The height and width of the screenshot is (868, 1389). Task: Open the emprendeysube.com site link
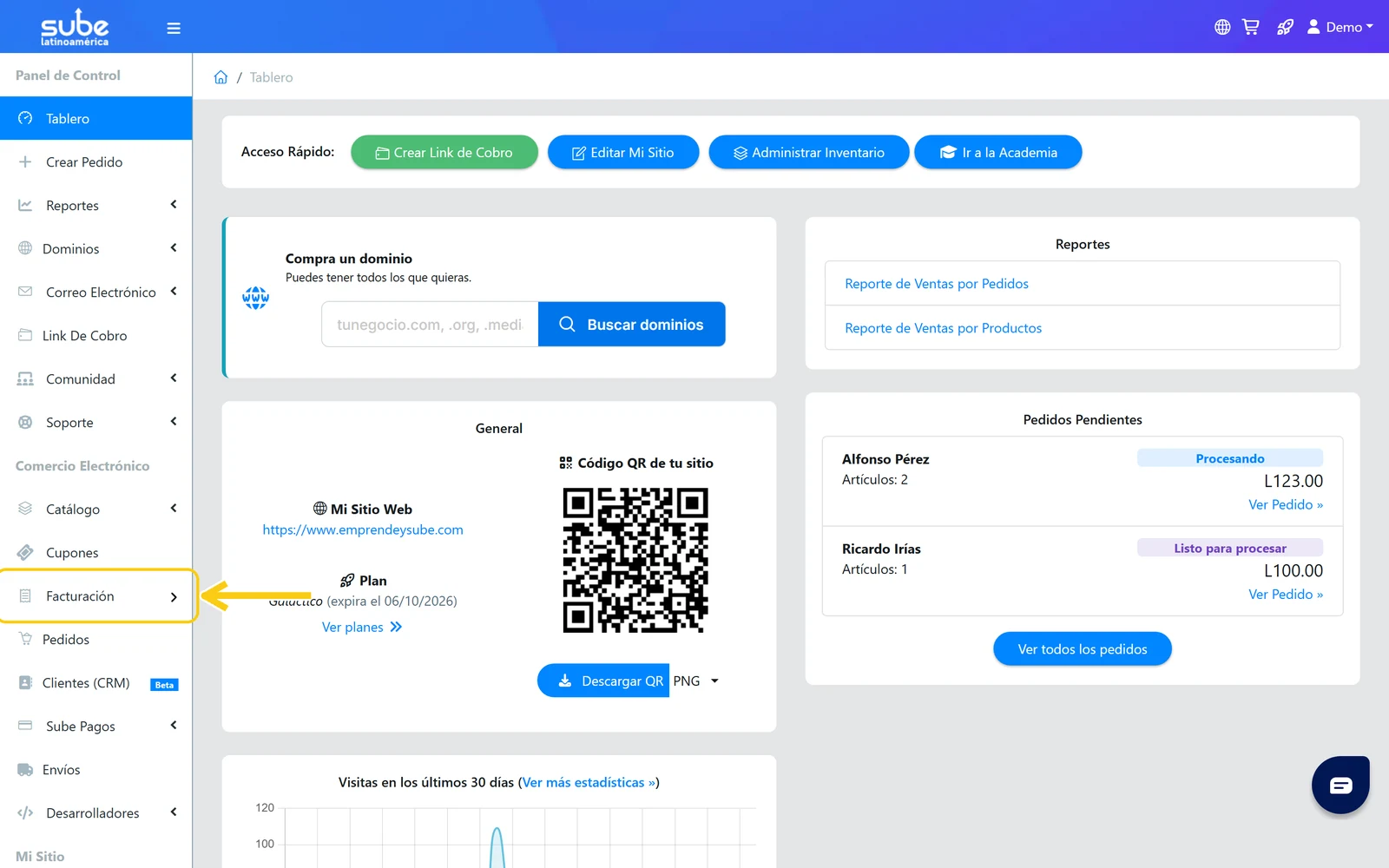[x=363, y=529]
